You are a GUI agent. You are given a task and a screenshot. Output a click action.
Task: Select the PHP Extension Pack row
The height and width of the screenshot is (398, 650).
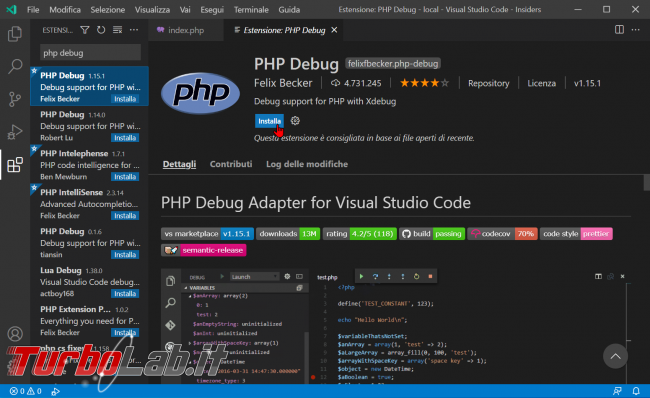point(90,320)
